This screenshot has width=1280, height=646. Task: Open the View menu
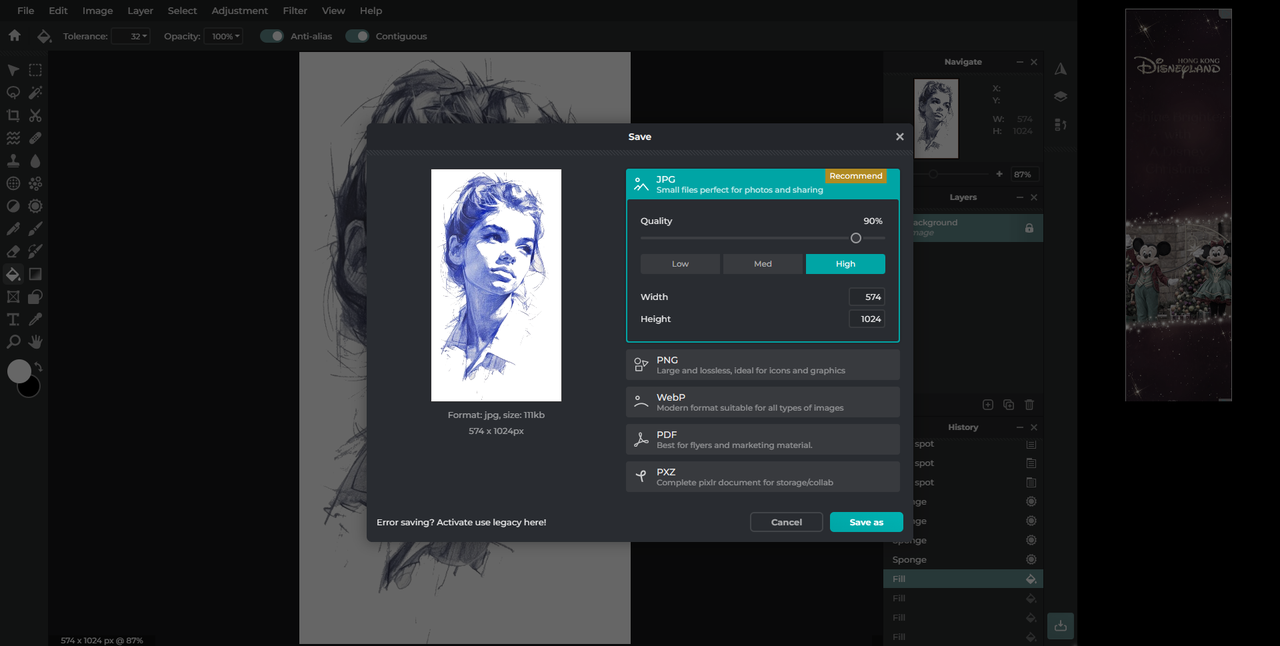pyautogui.click(x=333, y=11)
